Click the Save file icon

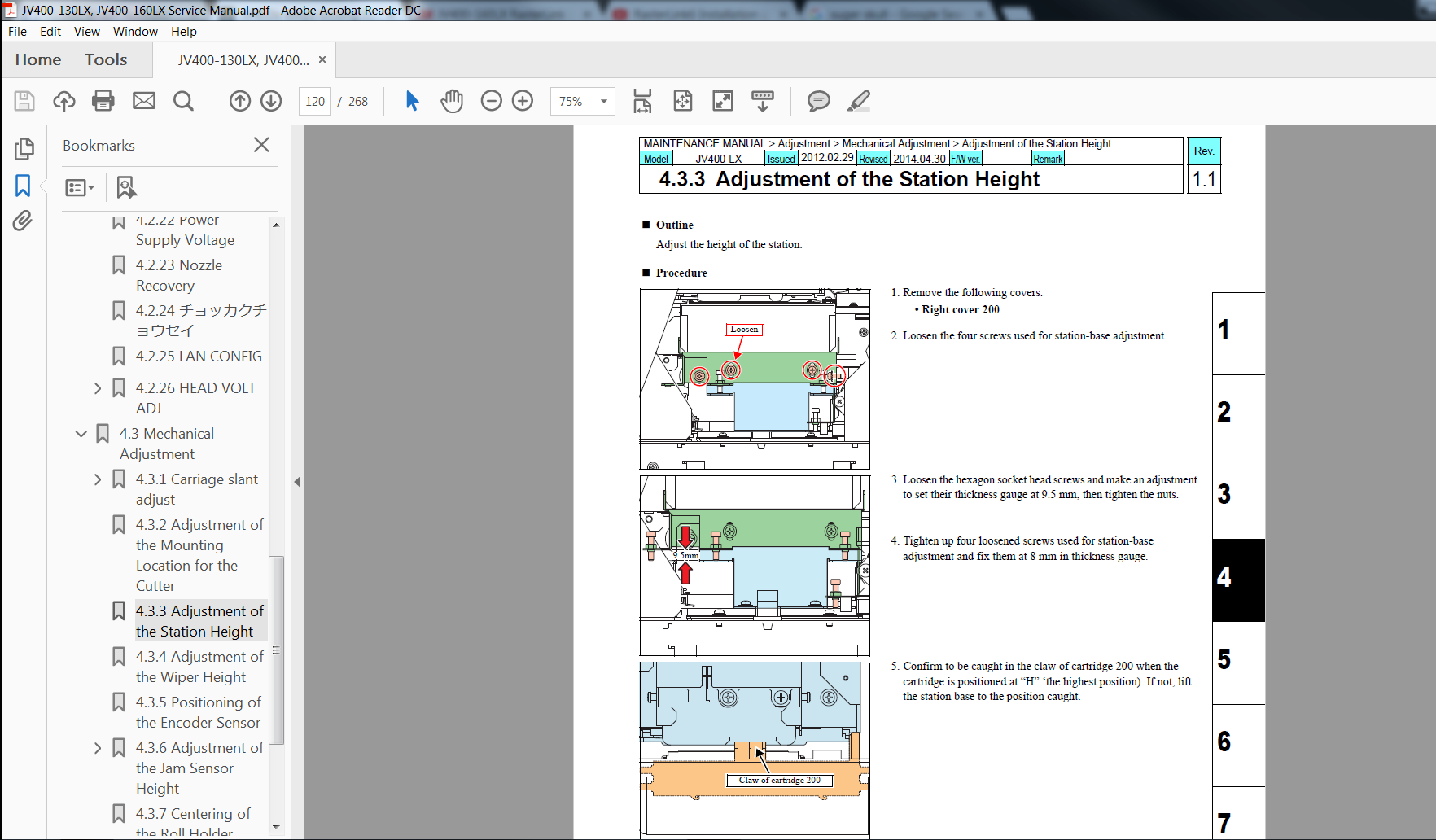tap(24, 101)
